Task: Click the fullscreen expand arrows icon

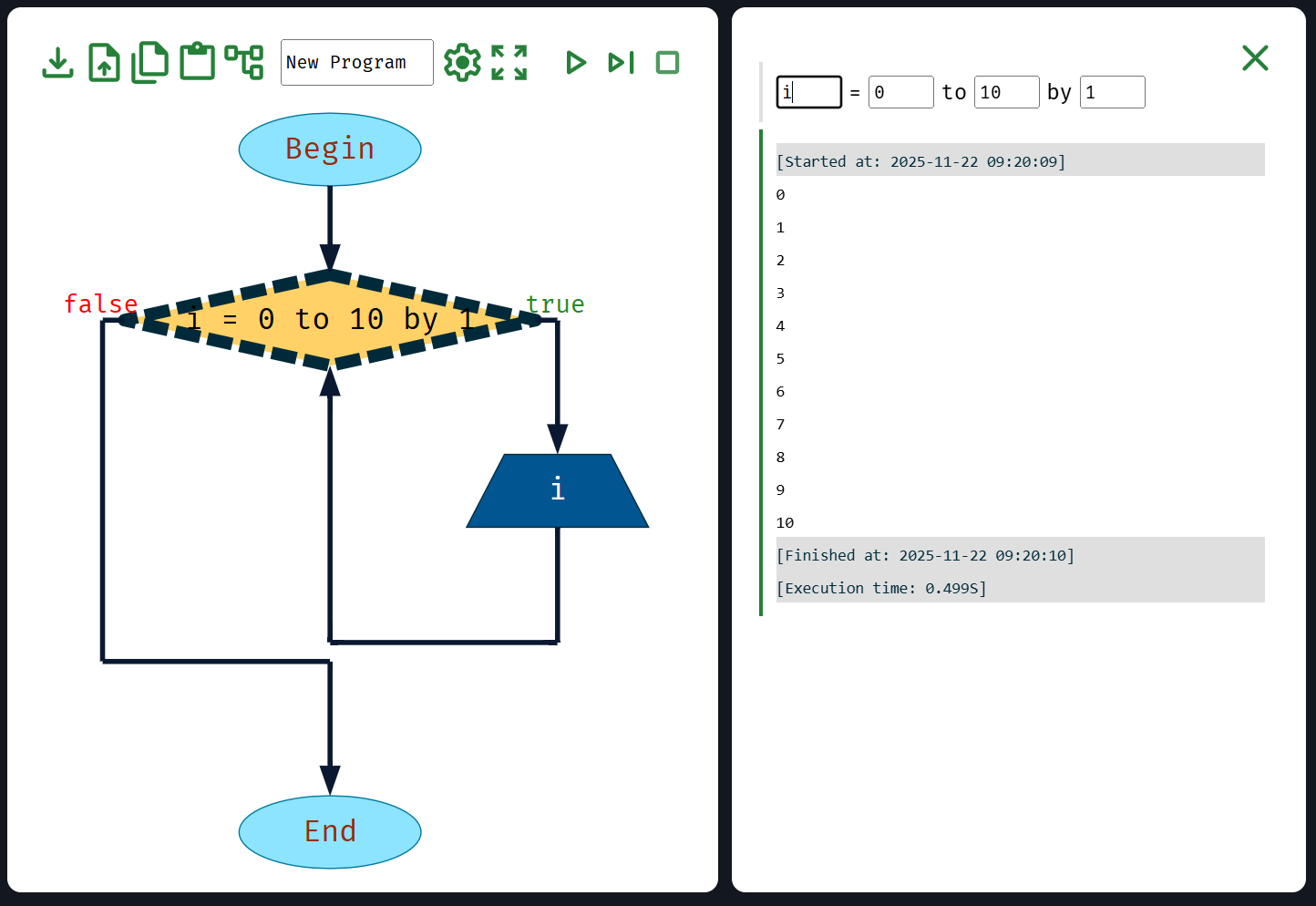Action: point(509,63)
